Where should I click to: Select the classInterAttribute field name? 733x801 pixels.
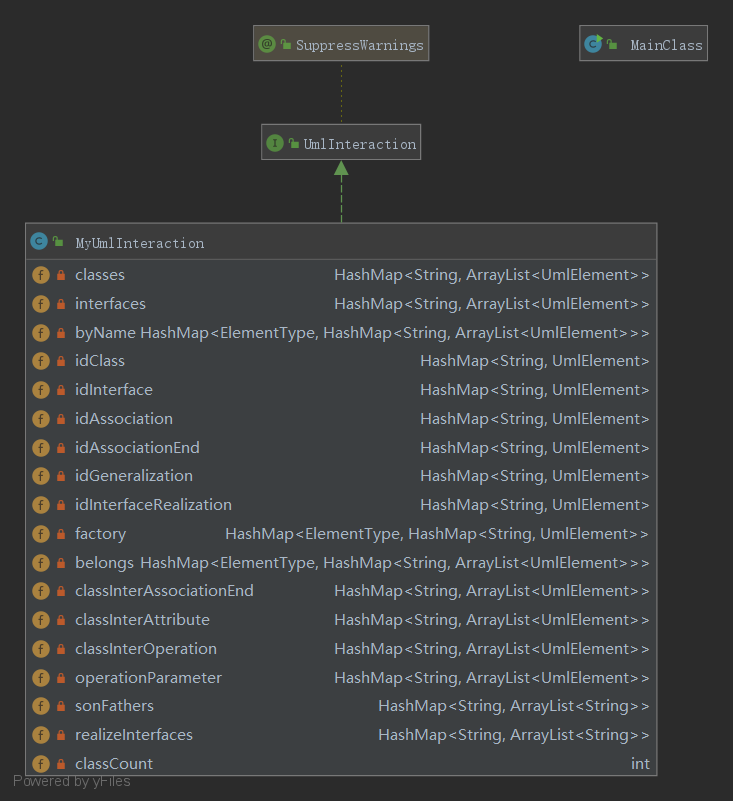click(143, 620)
